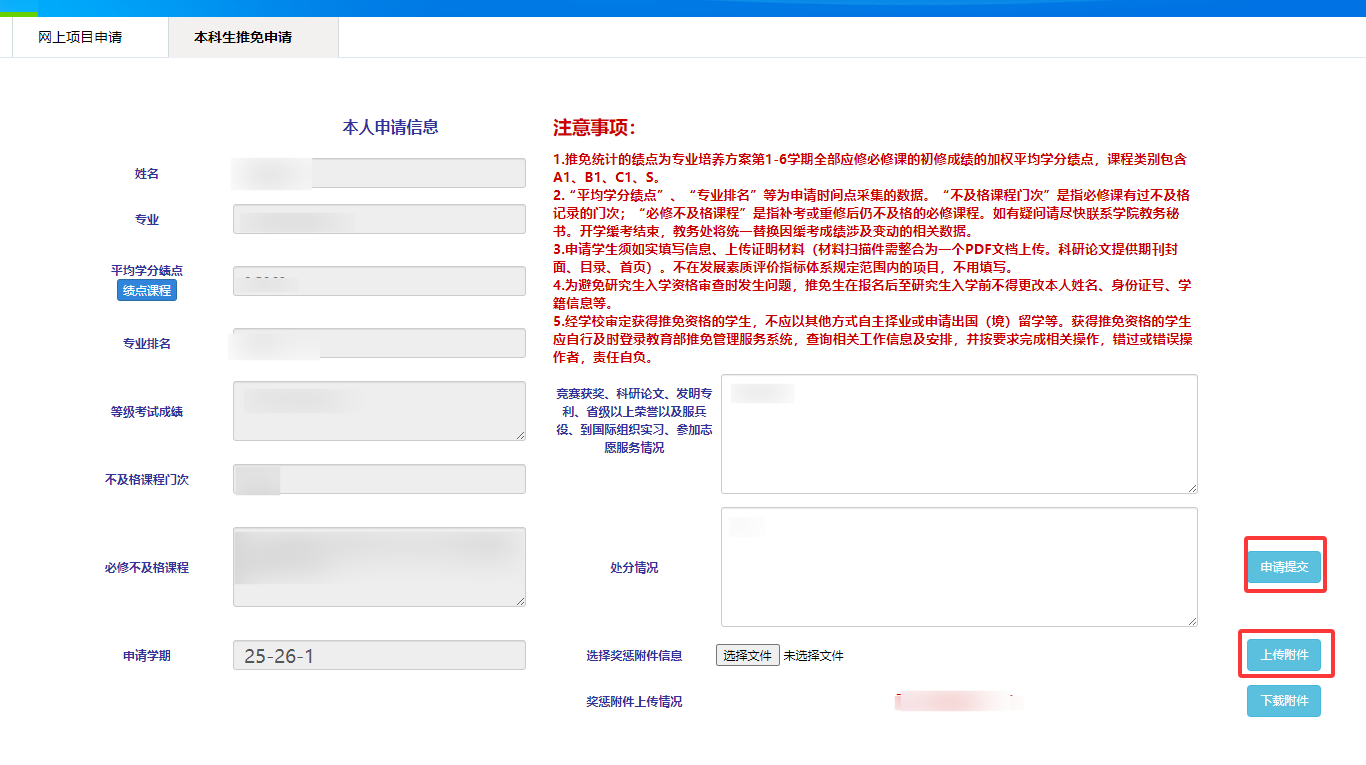Focus the 不及格课程门次 field
The width and height of the screenshot is (1366, 765).
coord(379,479)
